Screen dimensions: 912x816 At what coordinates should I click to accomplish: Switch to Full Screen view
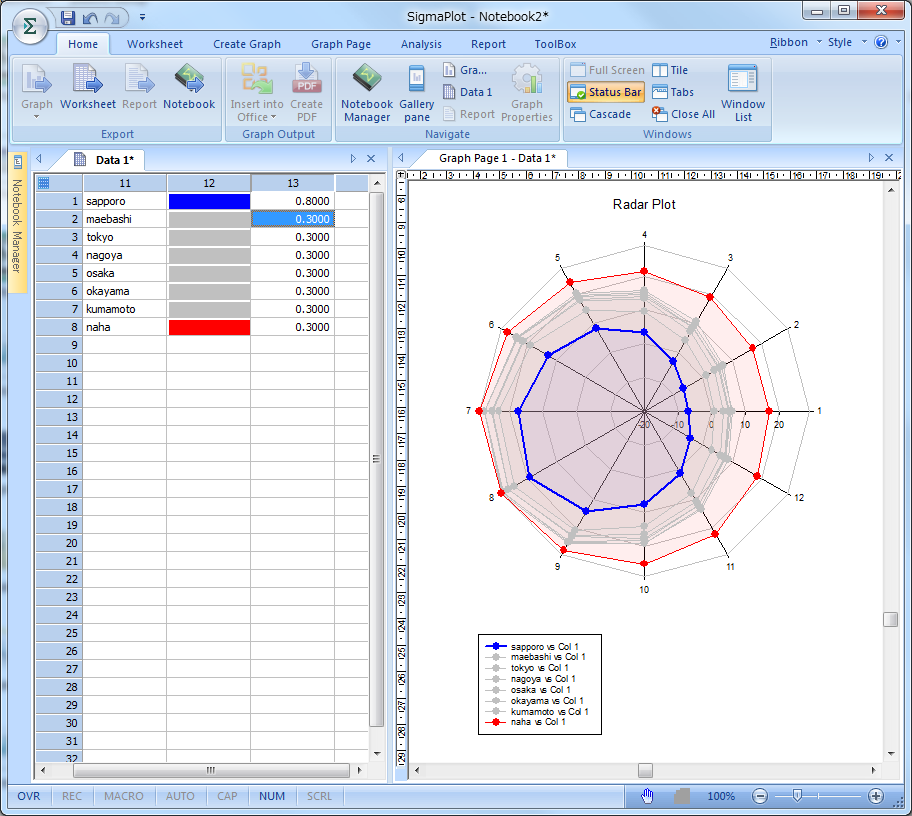607,70
